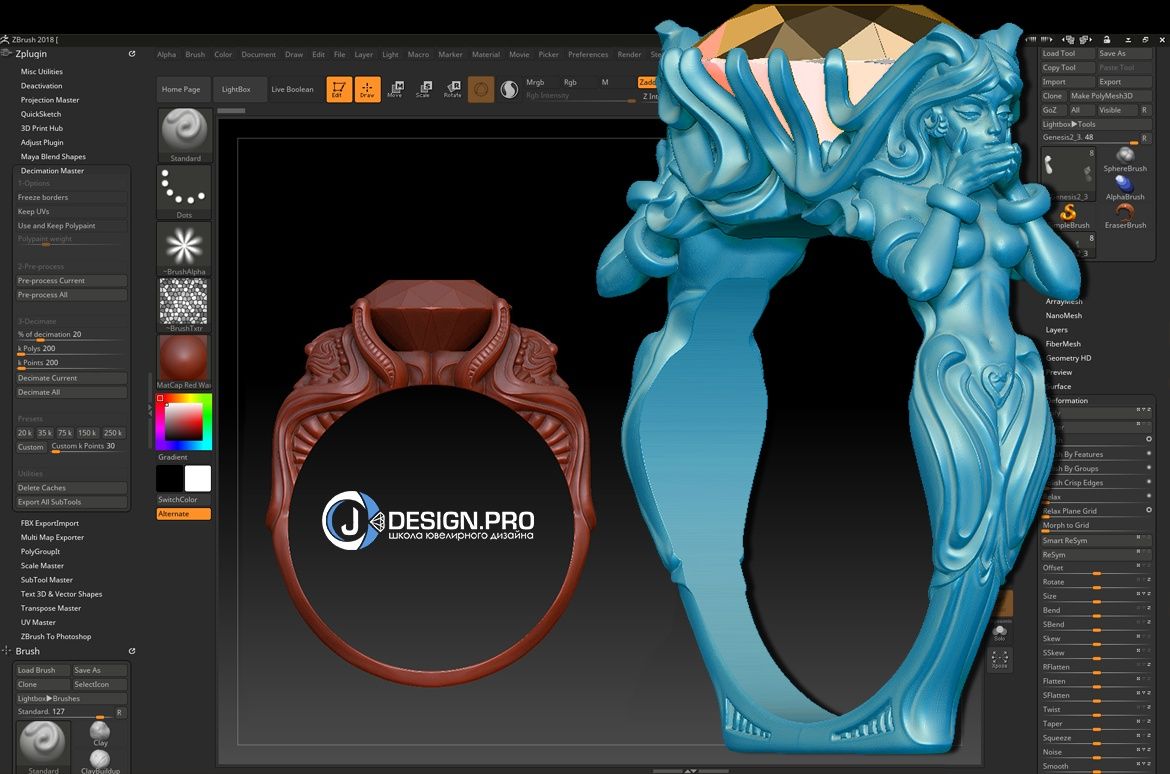Toggle the Zadd button
Viewport: 1170px width, 774px height.
(647, 83)
